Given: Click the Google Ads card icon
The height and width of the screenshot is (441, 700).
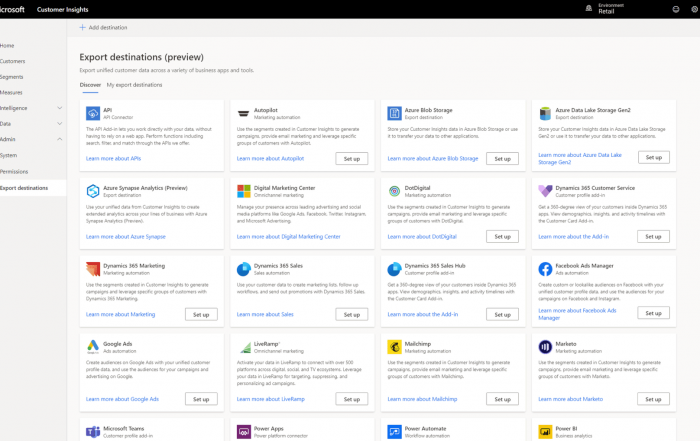Looking at the screenshot, I should pyautogui.click(x=93, y=347).
